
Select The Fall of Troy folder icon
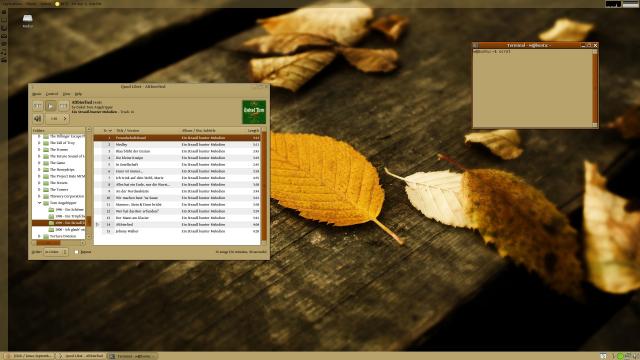[x=46, y=143]
